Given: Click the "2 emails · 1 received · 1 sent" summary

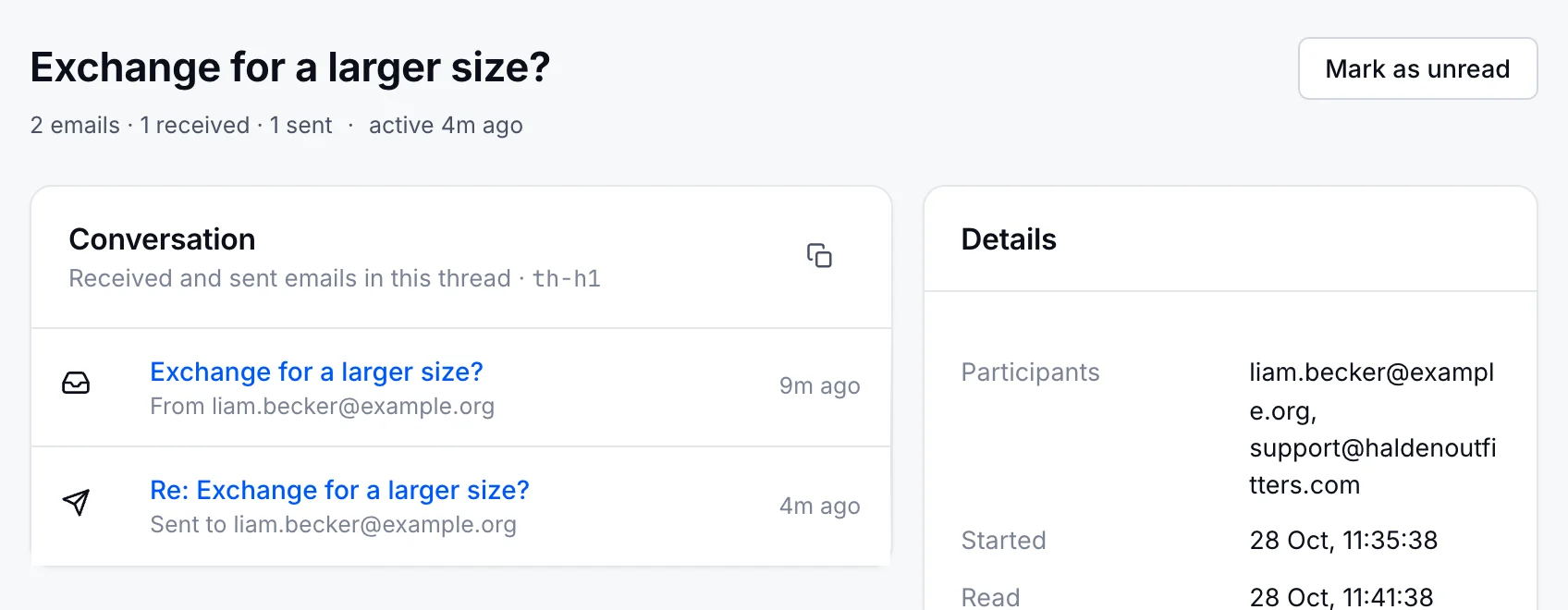Looking at the screenshot, I should pos(181,125).
